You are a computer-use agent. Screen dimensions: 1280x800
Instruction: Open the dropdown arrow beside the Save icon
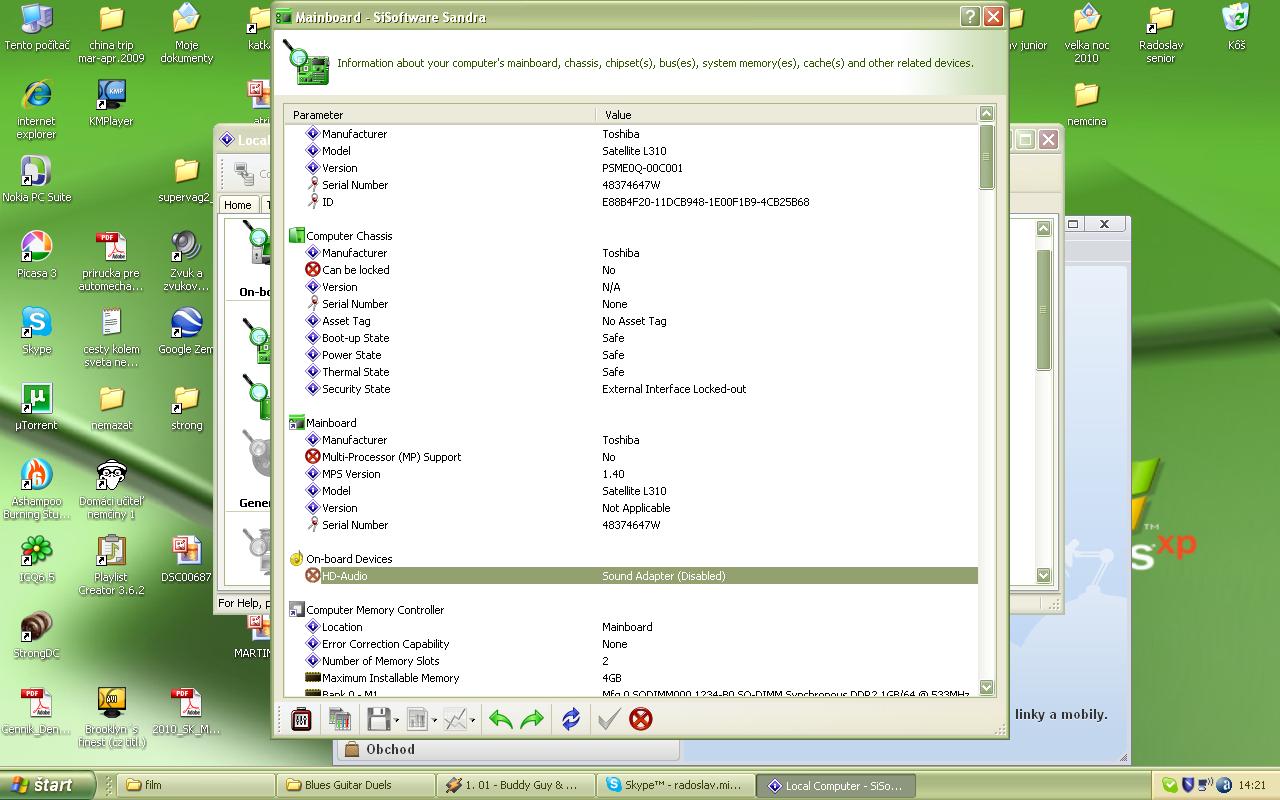click(396, 720)
